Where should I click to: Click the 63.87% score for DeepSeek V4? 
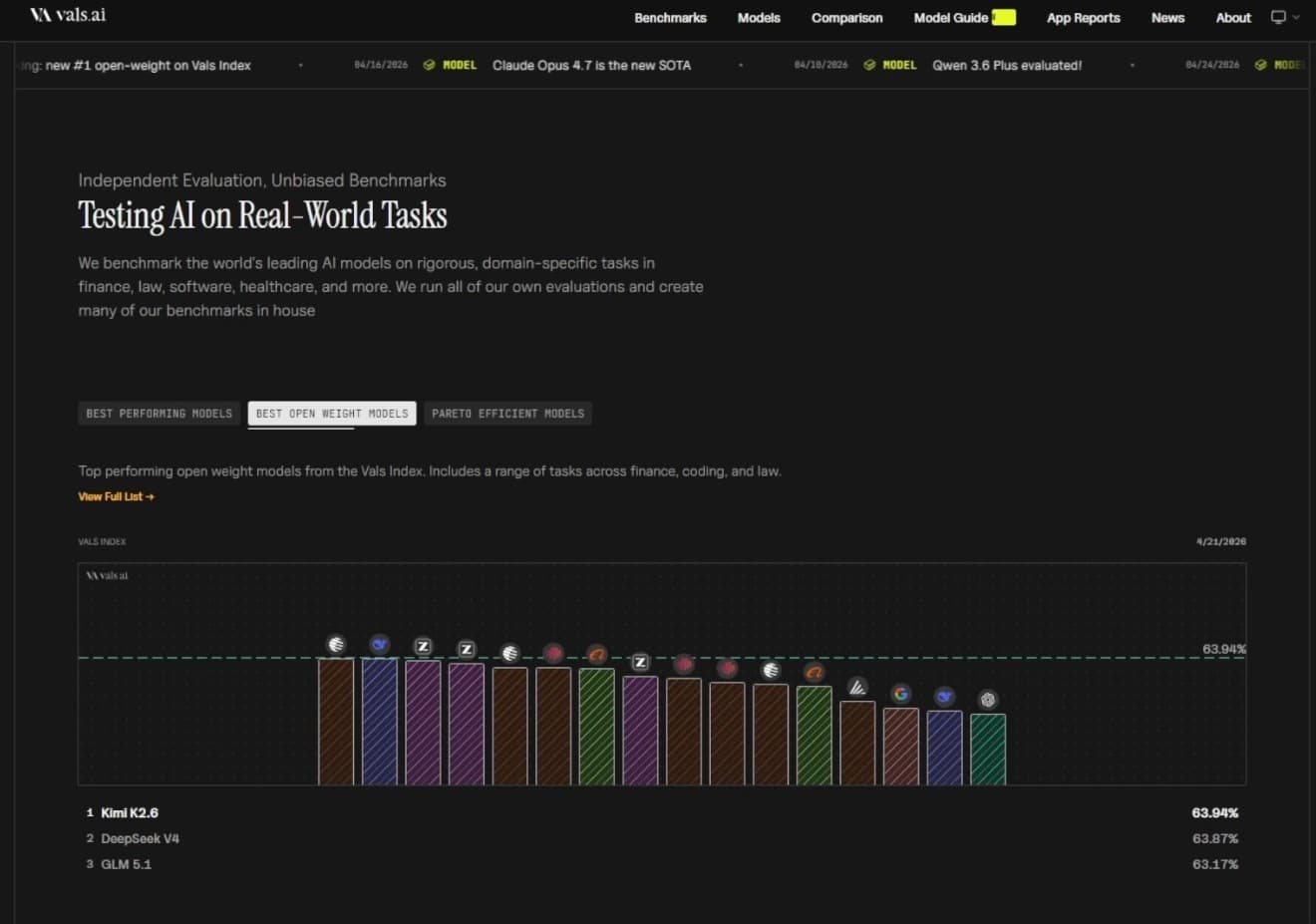coord(1215,838)
